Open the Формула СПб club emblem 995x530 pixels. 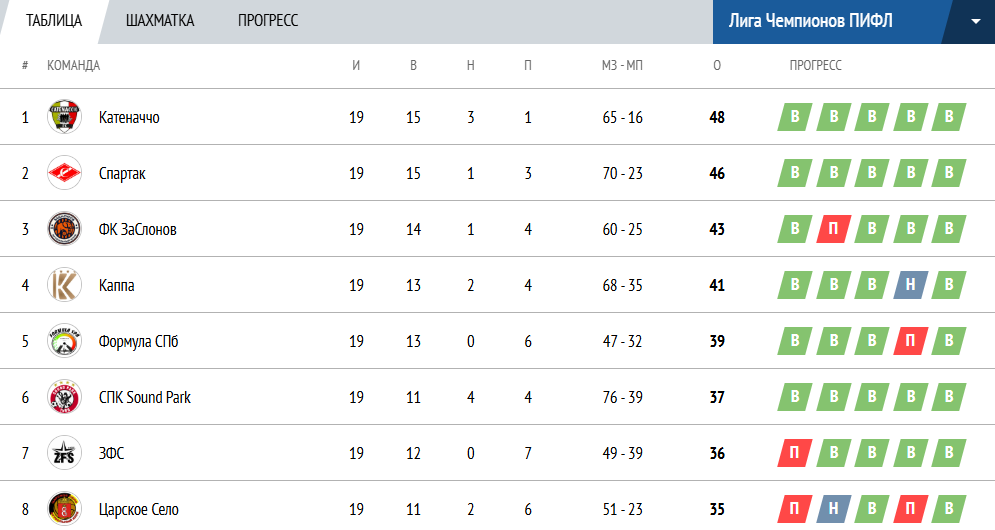[x=64, y=341]
